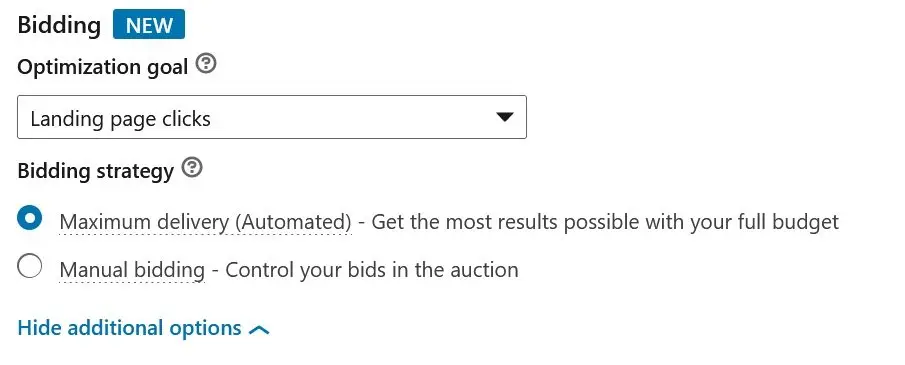Open the help icon beside Optimization goal
This screenshot has width=905, height=365.
click(206, 64)
